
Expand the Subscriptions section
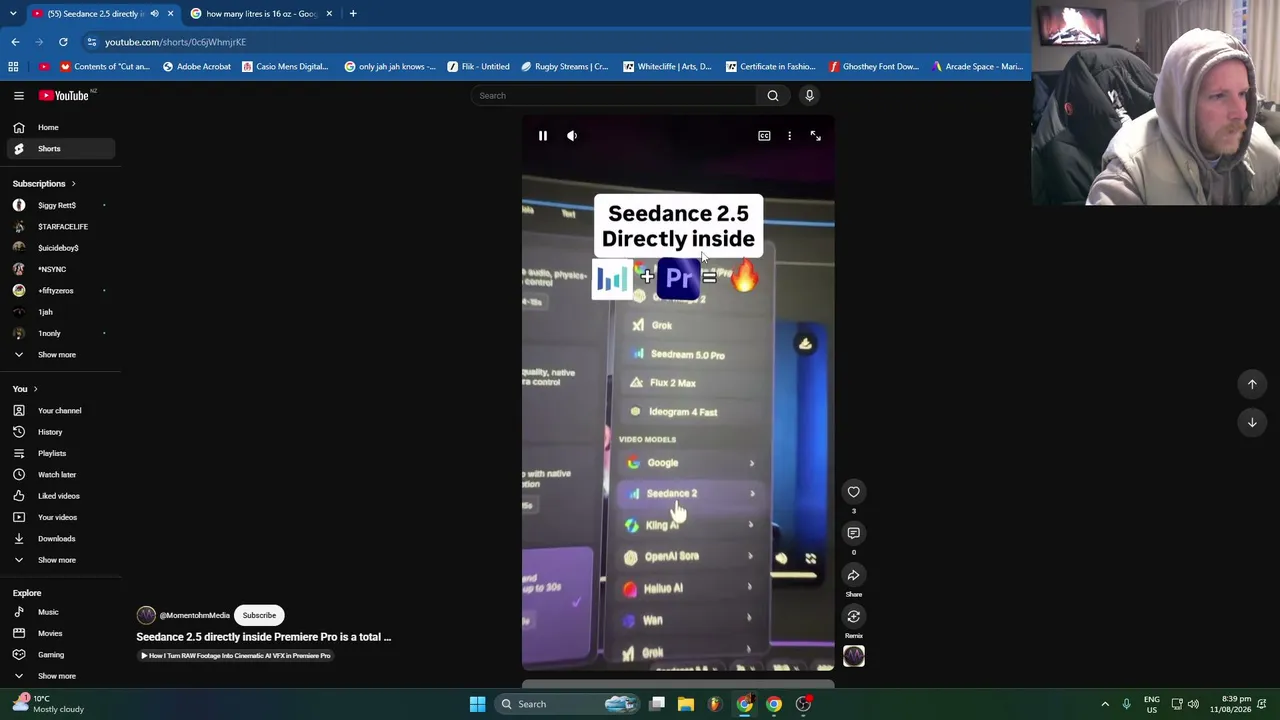(x=44, y=184)
